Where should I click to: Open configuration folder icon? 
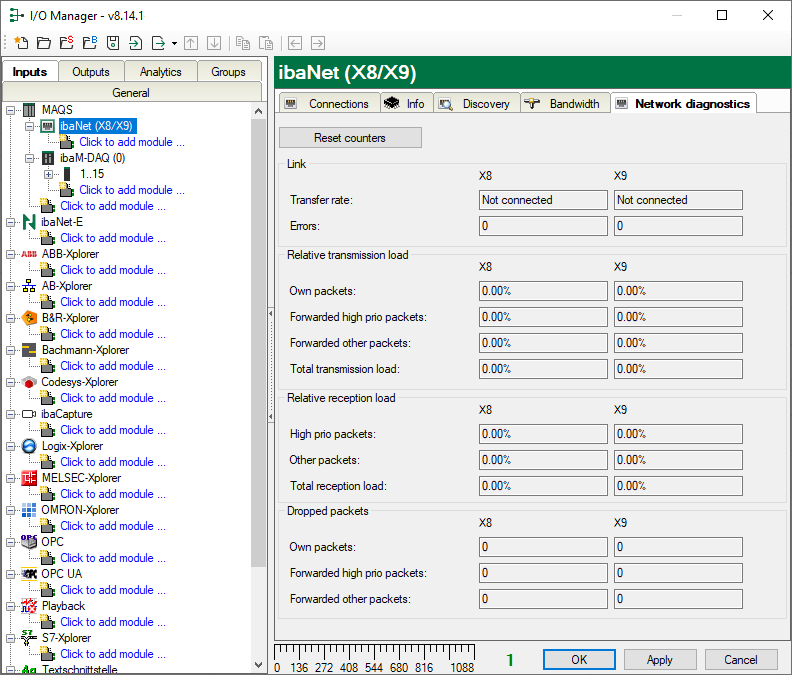44,43
